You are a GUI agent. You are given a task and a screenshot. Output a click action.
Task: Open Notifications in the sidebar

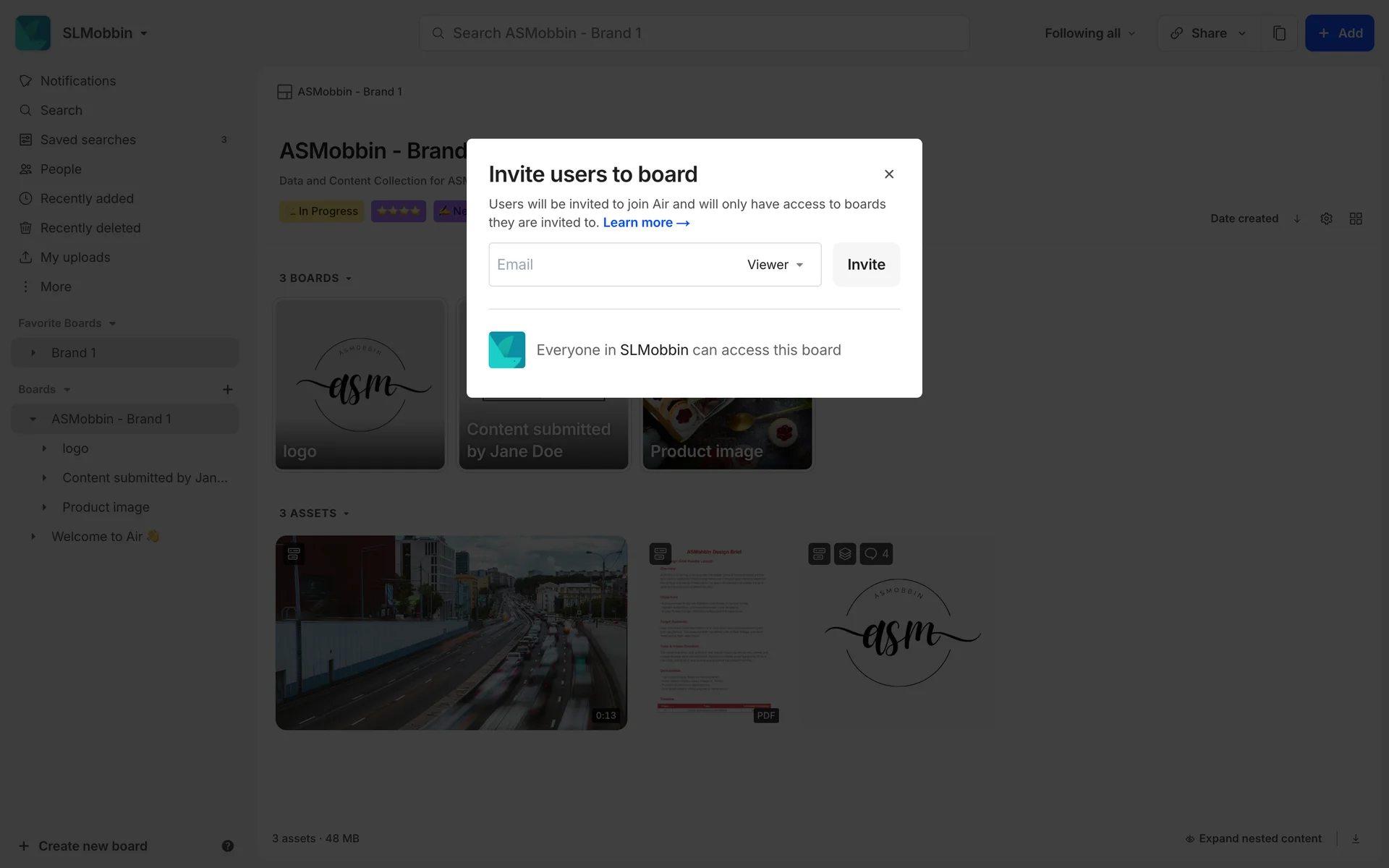(x=77, y=81)
